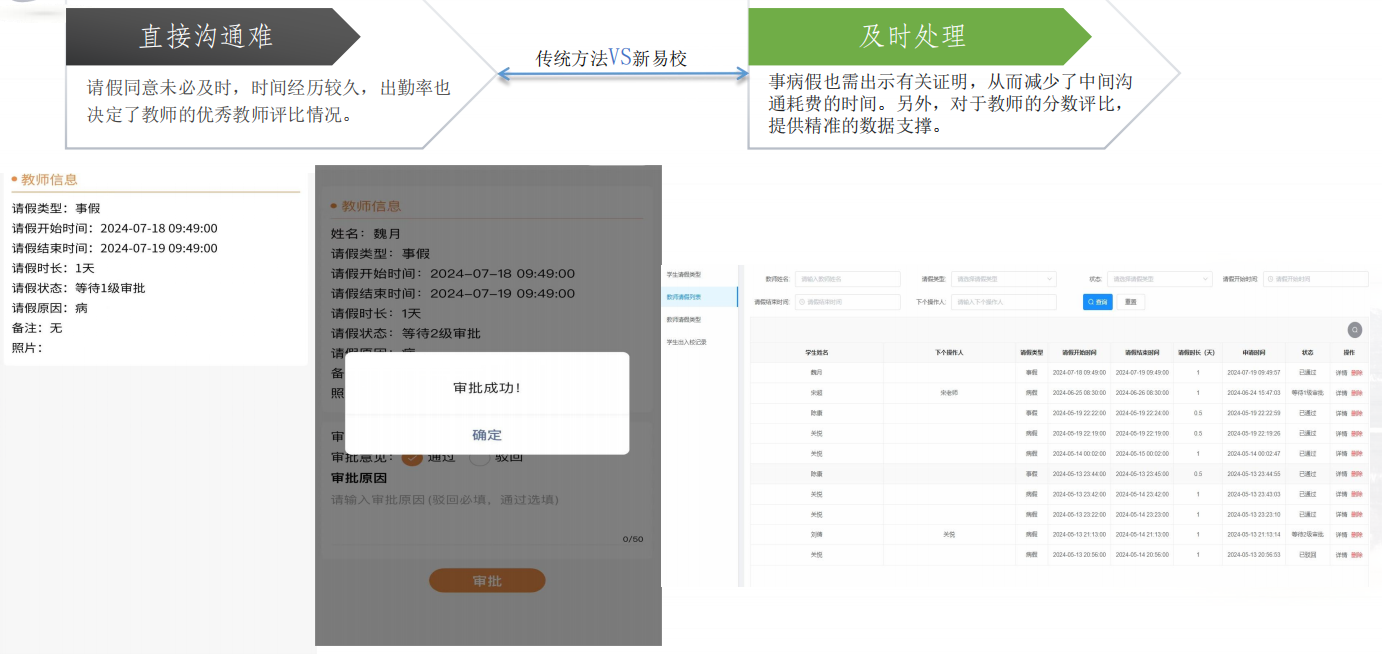
Task: Open the 请假结束时间 date picker field
Action: pos(847,301)
